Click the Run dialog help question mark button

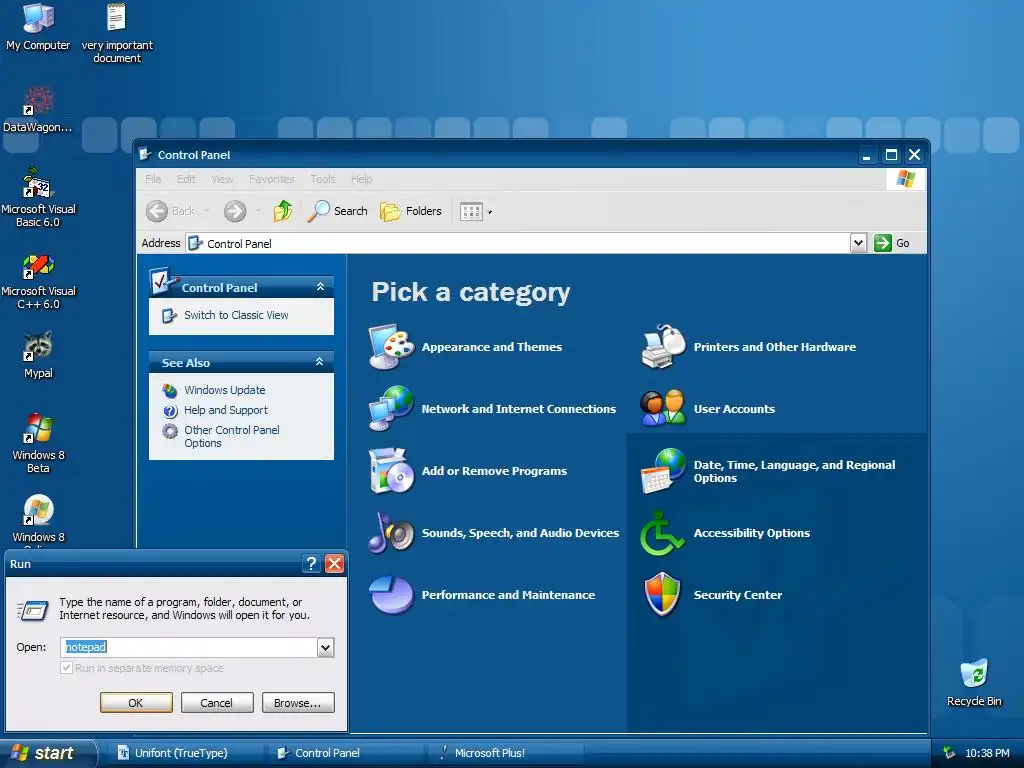(312, 564)
